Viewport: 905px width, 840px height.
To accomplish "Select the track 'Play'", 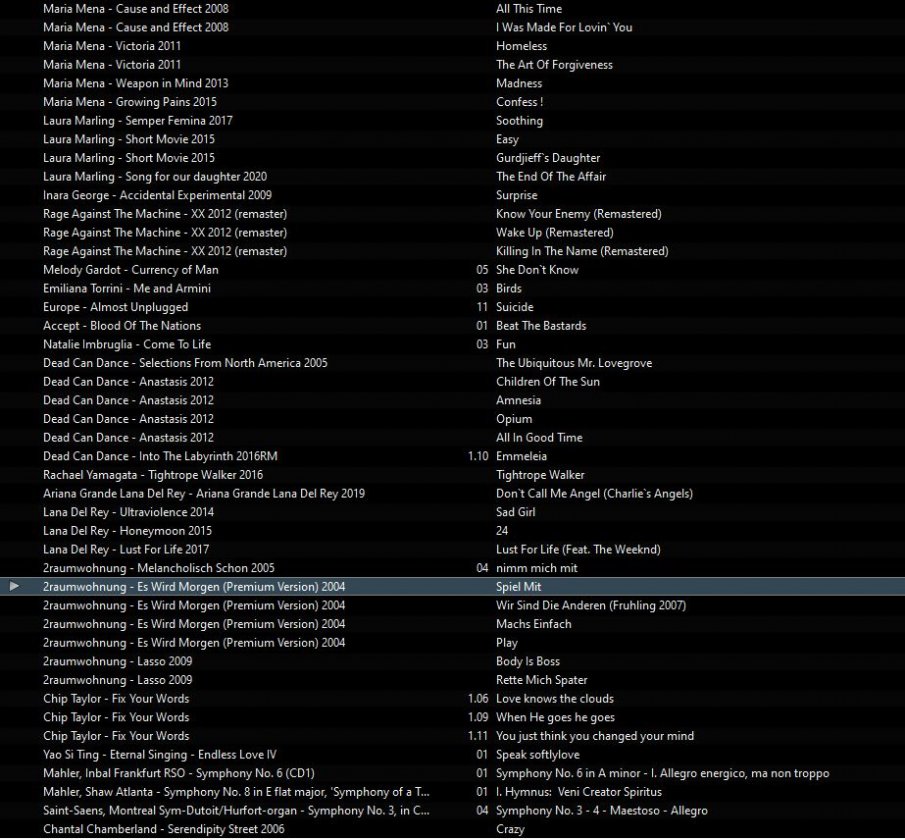I will [x=507, y=643].
